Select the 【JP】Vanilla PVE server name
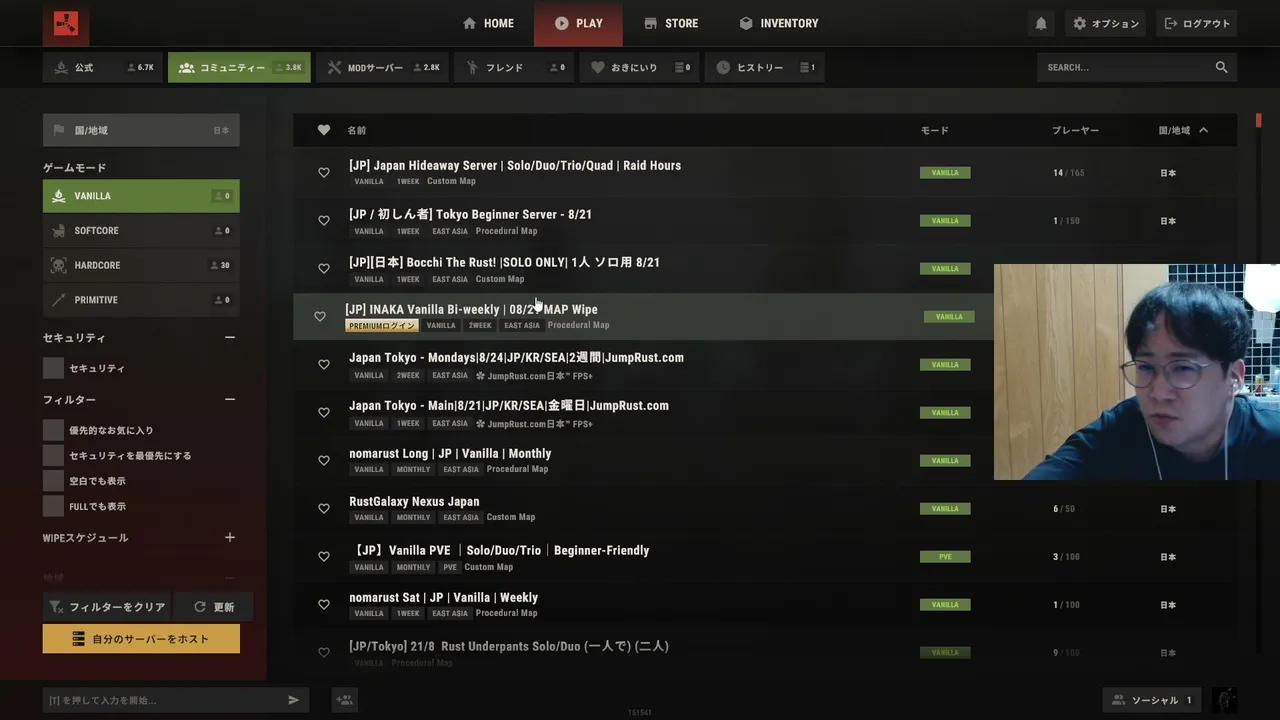The width and height of the screenshot is (1280, 720). click(500, 550)
